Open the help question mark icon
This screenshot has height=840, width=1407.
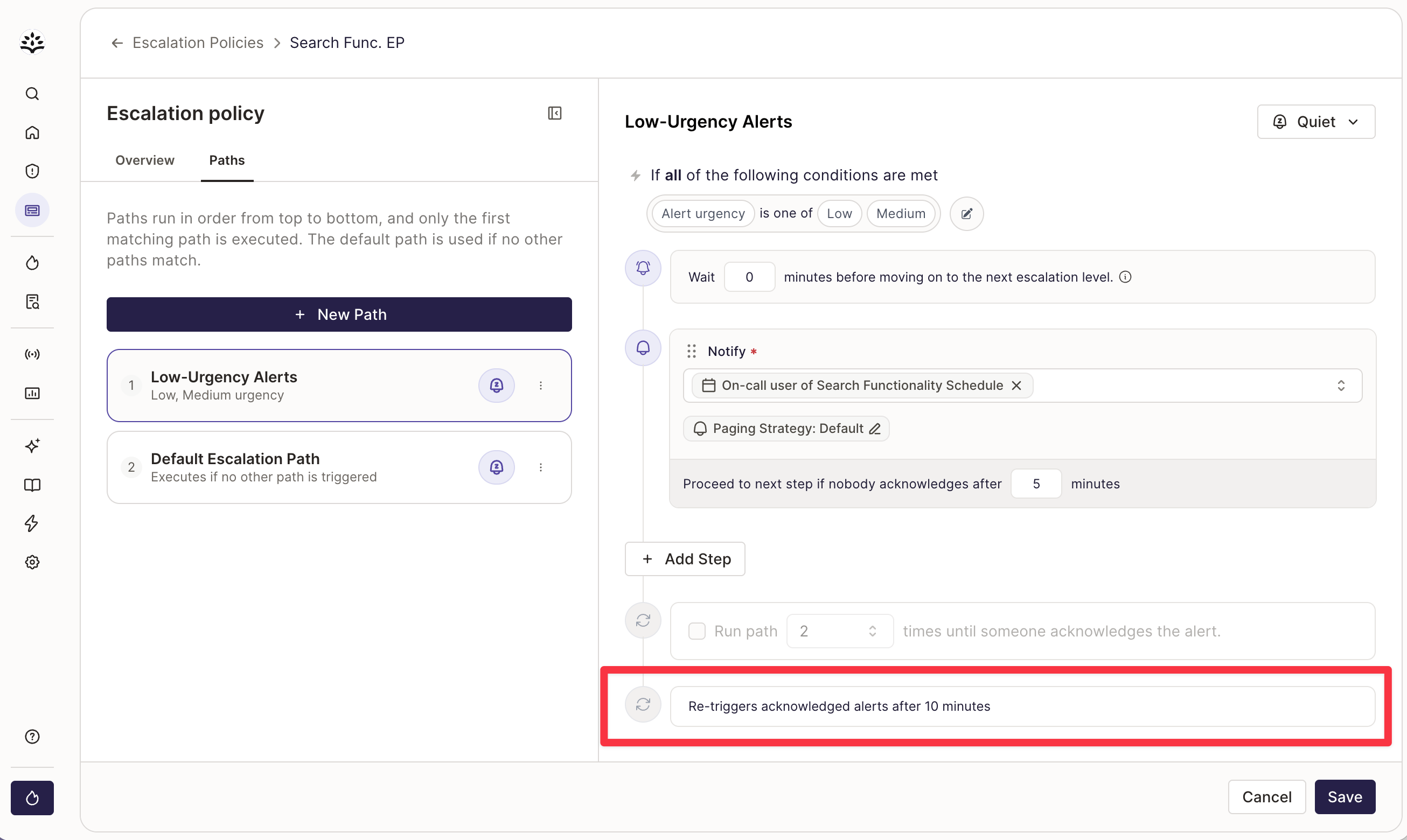click(32, 737)
